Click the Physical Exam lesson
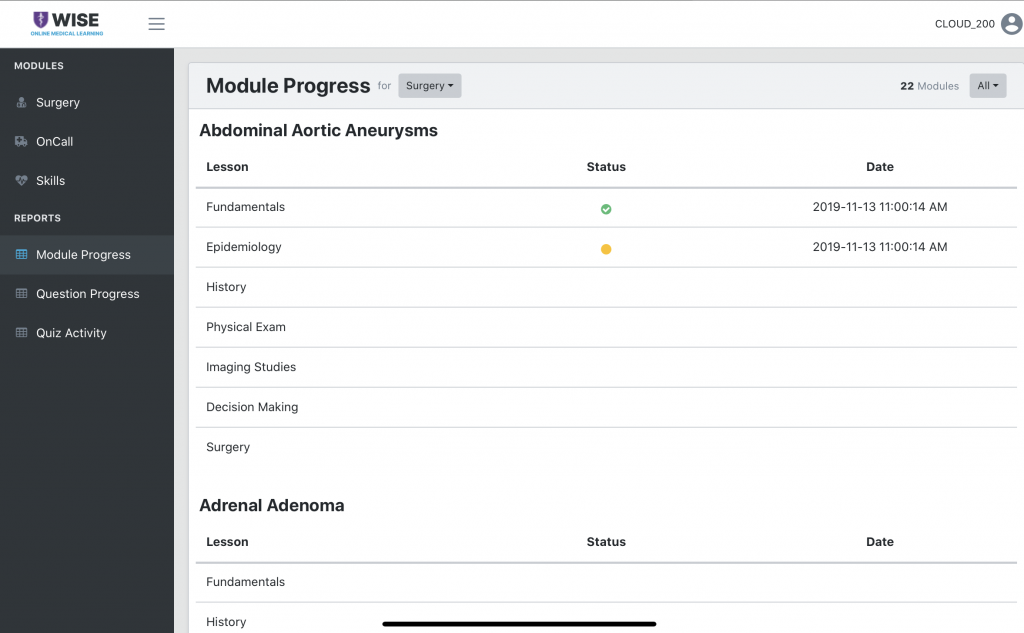Image resolution: width=1024 pixels, height=633 pixels. [x=246, y=327]
